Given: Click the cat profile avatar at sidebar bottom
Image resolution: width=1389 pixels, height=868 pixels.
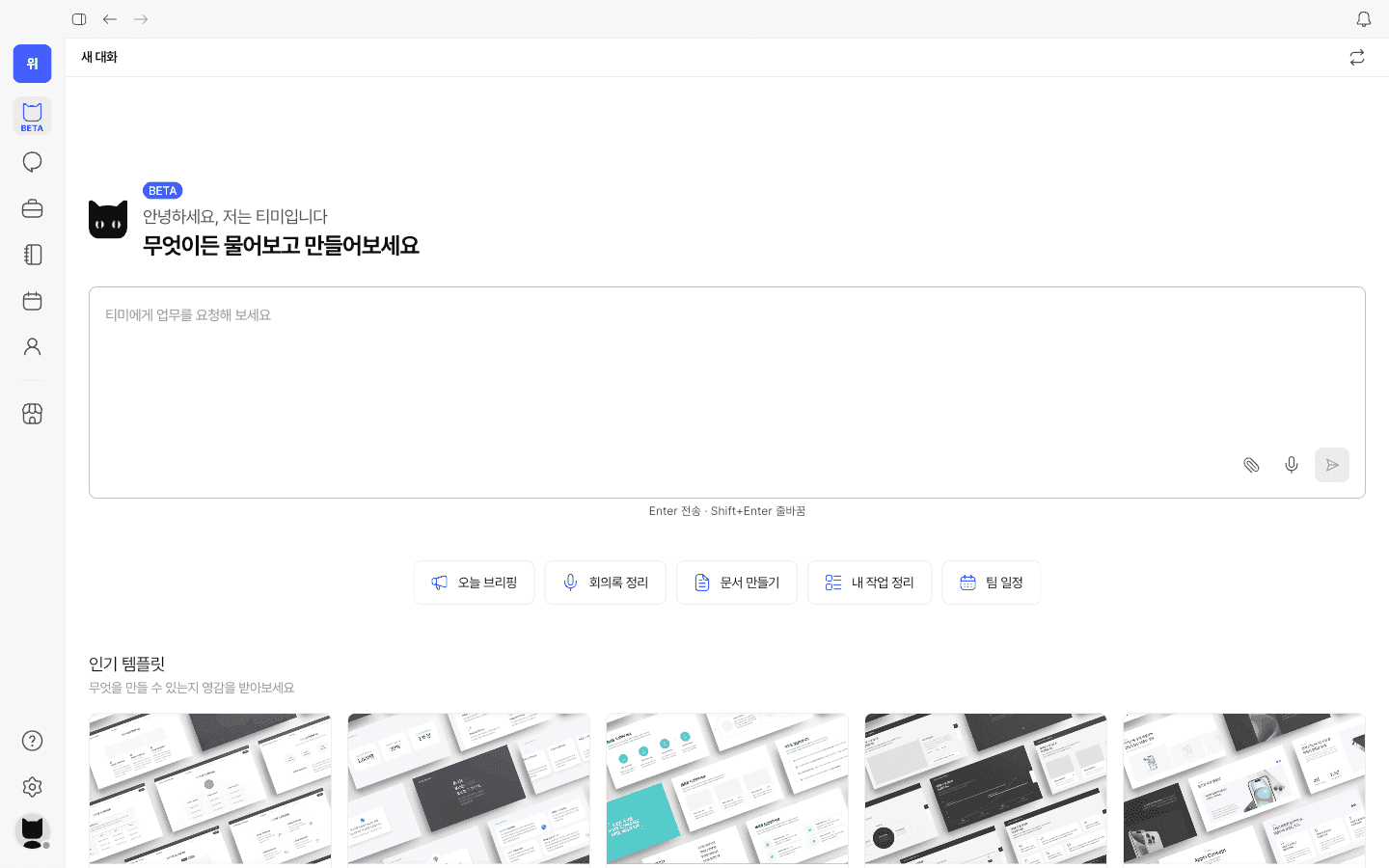Looking at the screenshot, I should (32, 831).
